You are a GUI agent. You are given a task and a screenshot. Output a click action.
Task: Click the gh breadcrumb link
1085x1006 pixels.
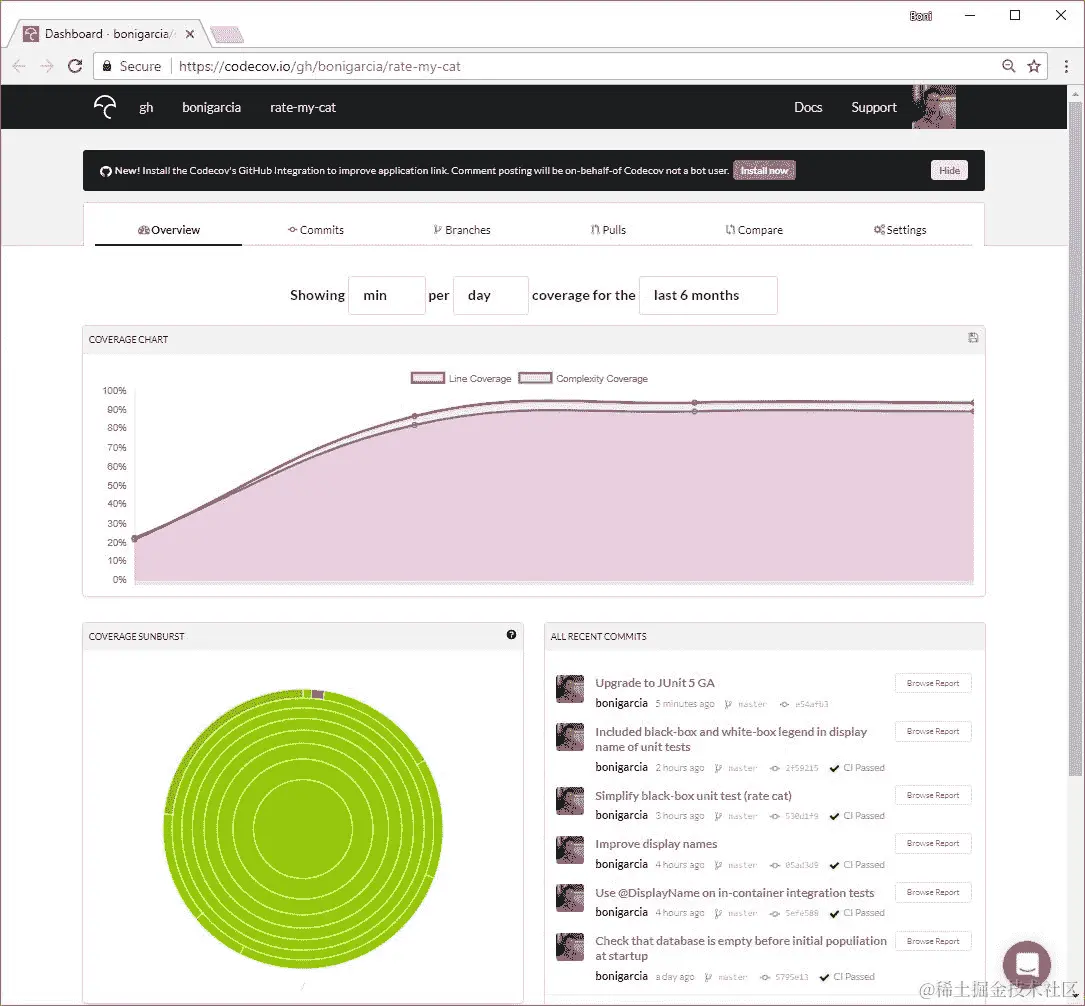(146, 107)
